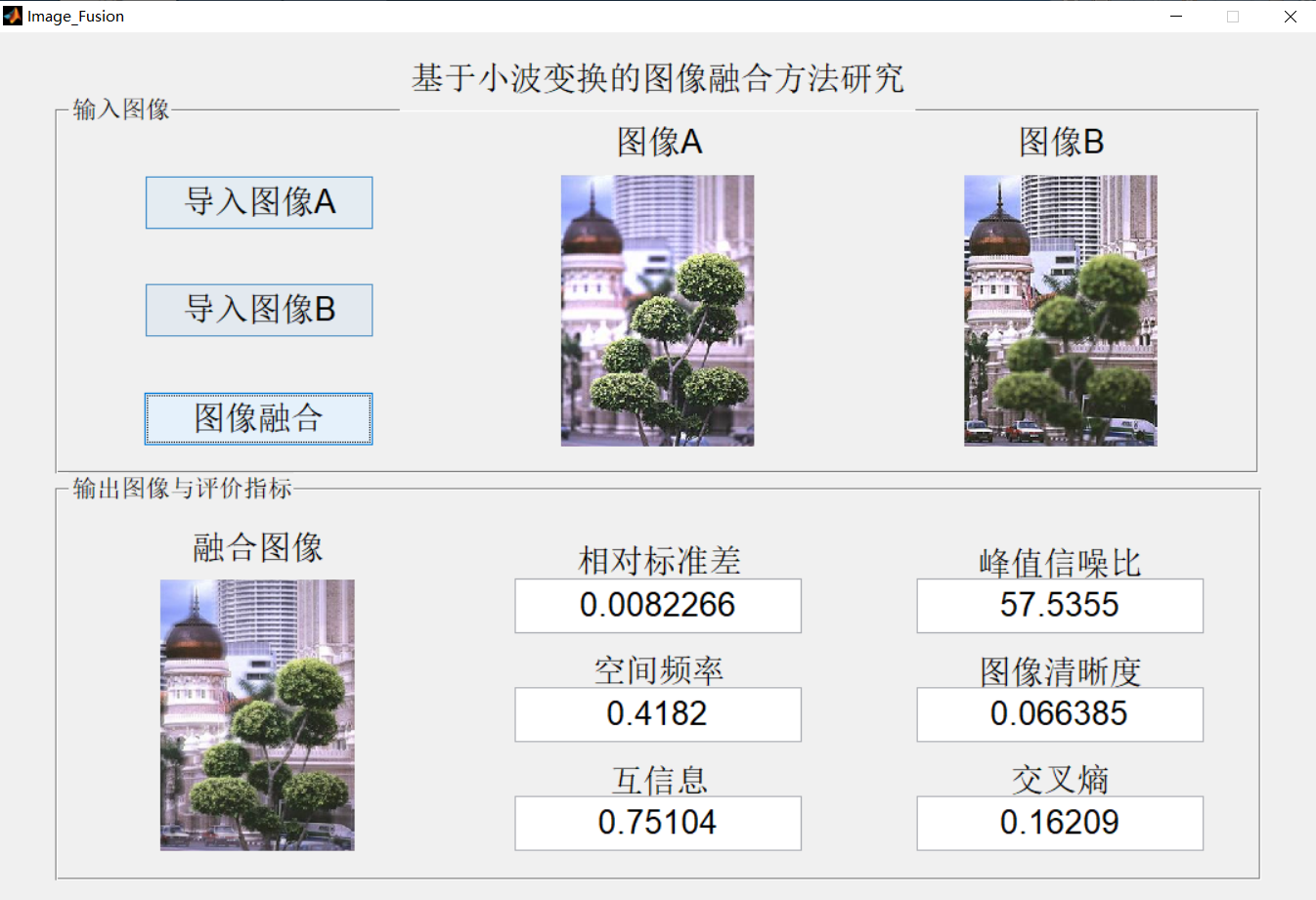The image size is (1316, 900).
Task: Click the 空间频率 value field showing 0.4182
Action: point(657,714)
